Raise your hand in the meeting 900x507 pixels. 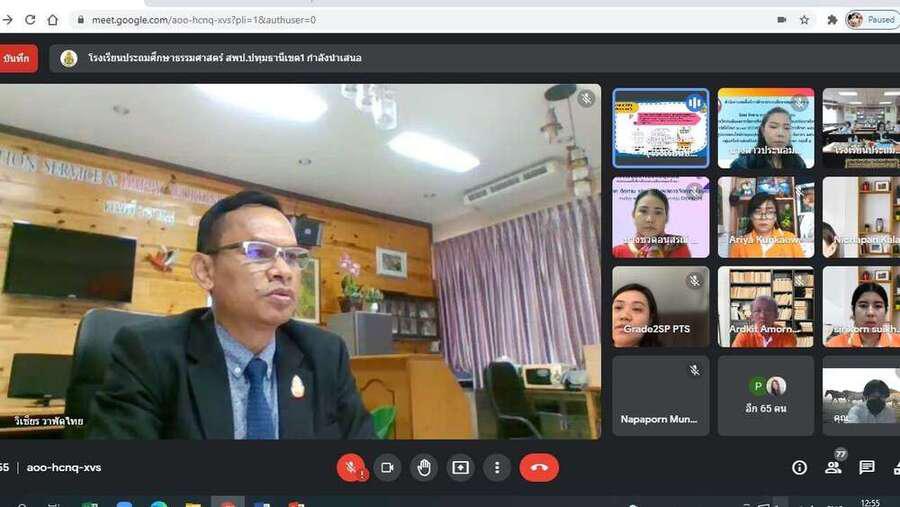click(424, 467)
